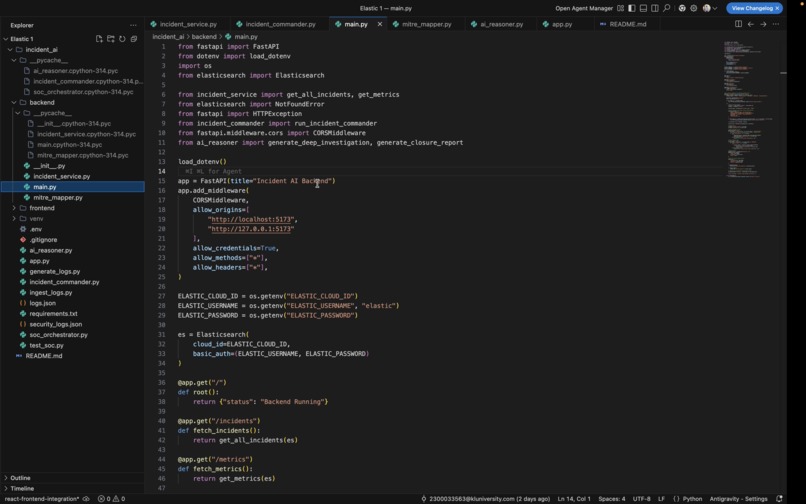
Task: Click the git blame author in status bar
Action: click(485, 499)
